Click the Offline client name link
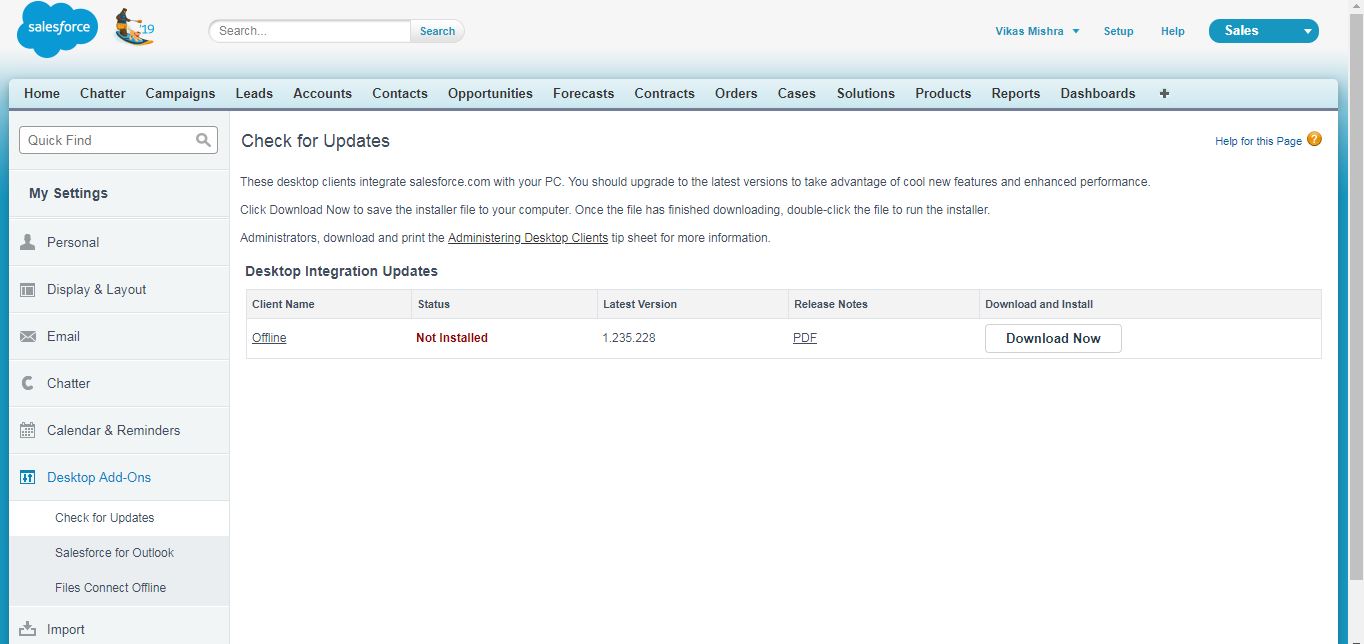The width and height of the screenshot is (1364, 644). [269, 338]
